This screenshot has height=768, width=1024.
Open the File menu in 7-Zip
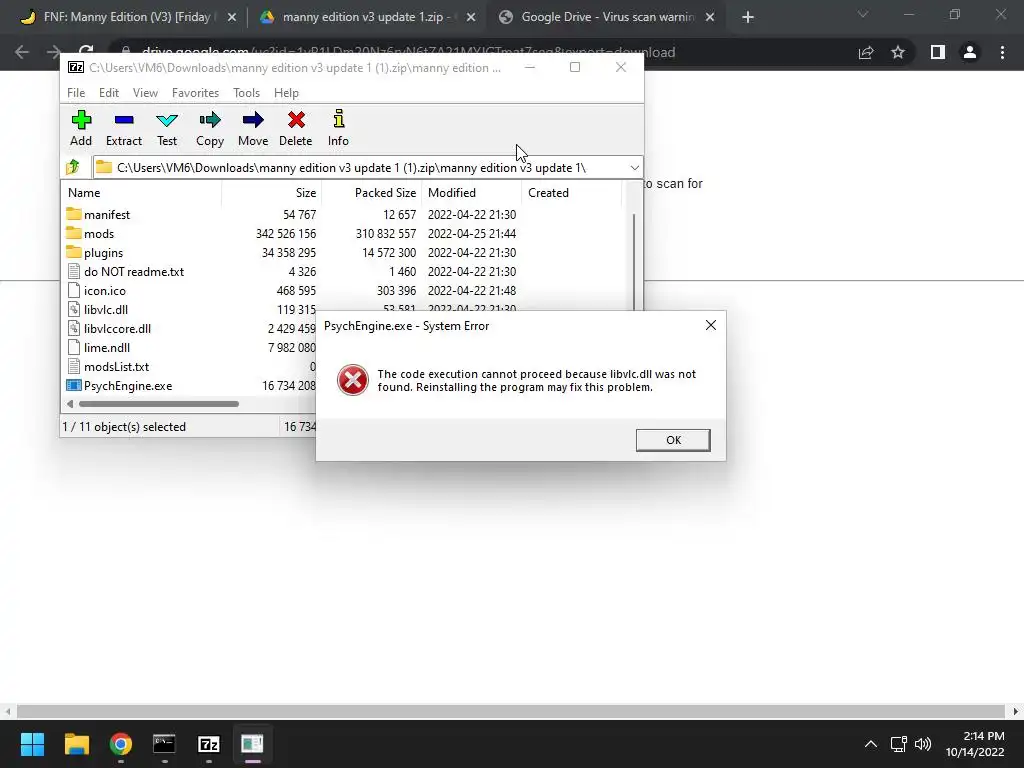pyautogui.click(x=76, y=93)
